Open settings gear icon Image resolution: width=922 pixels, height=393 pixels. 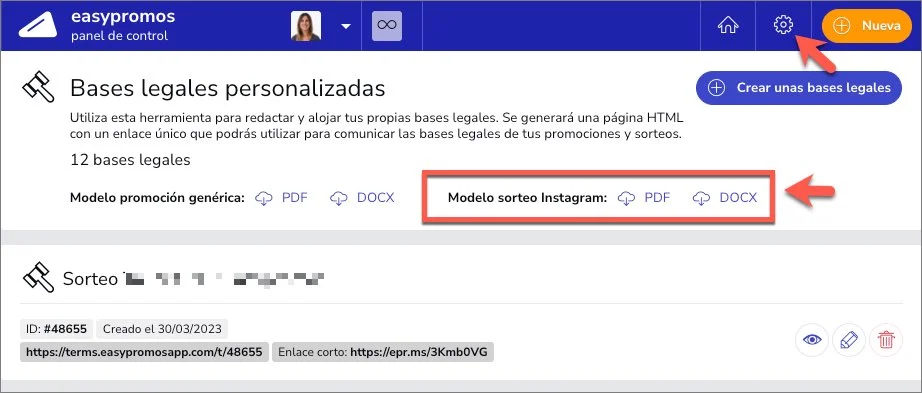[783, 25]
